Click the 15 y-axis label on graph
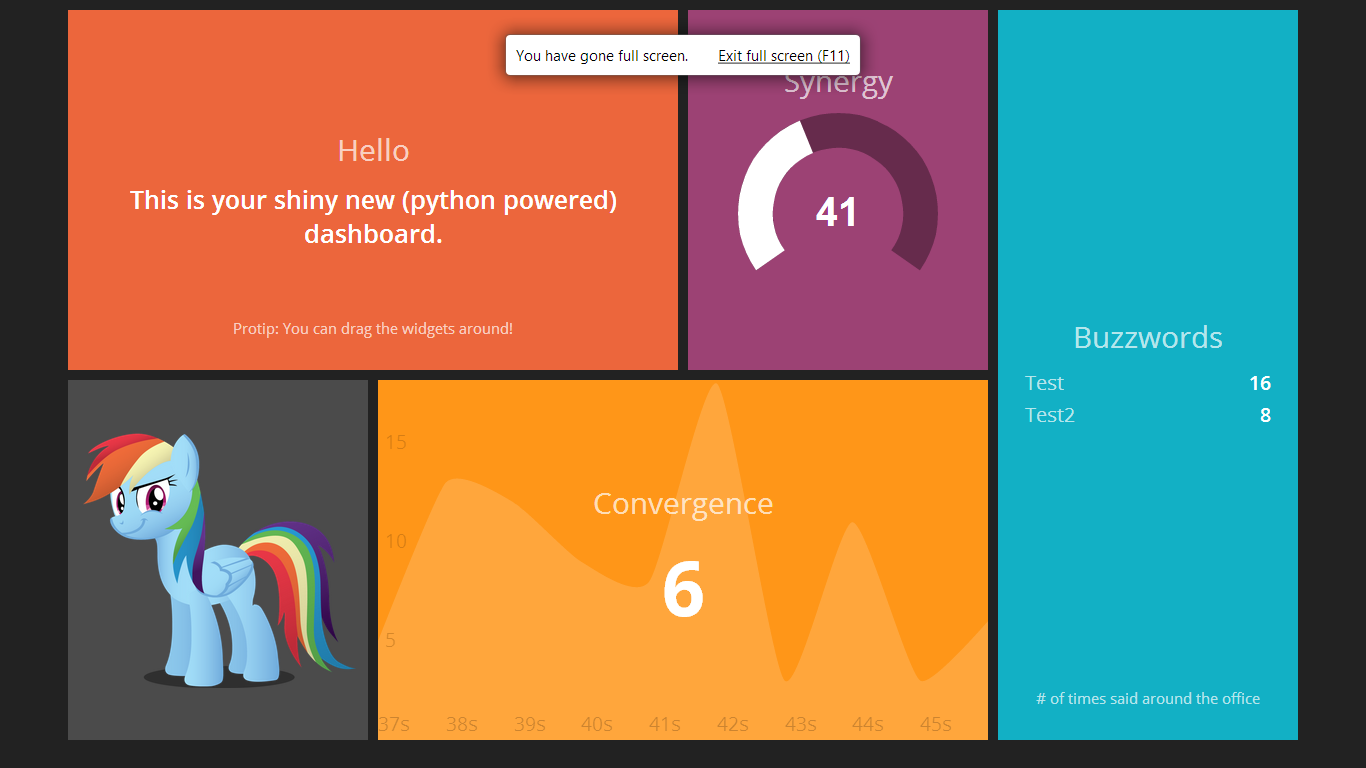The width and height of the screenshot is (1366, 768). pyautogui.click(x=396, y=442)
